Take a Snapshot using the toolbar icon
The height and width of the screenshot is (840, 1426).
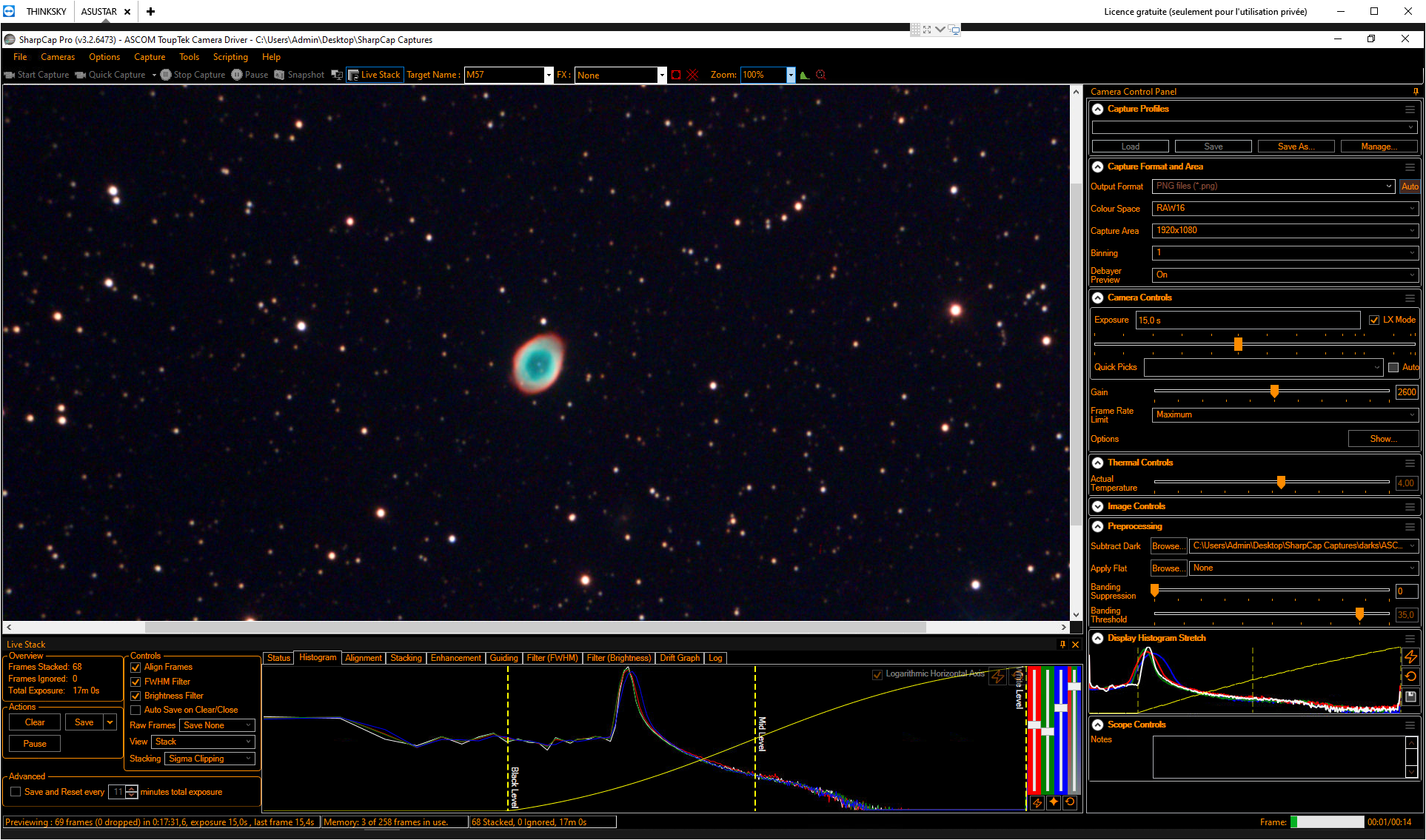pos(279,75)
